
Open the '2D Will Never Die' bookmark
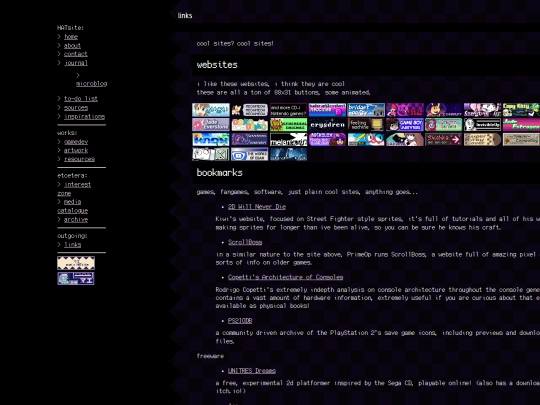(257, 207)
